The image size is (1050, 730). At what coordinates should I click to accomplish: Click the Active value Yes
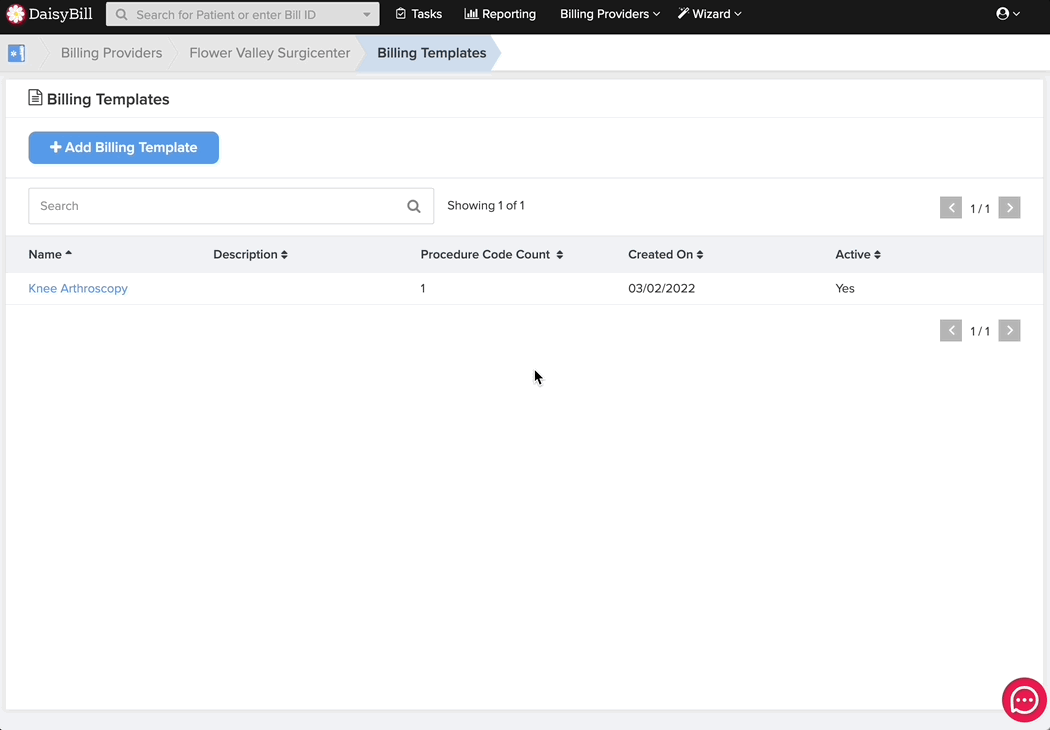pyautogui.click(x=845, y=289)
